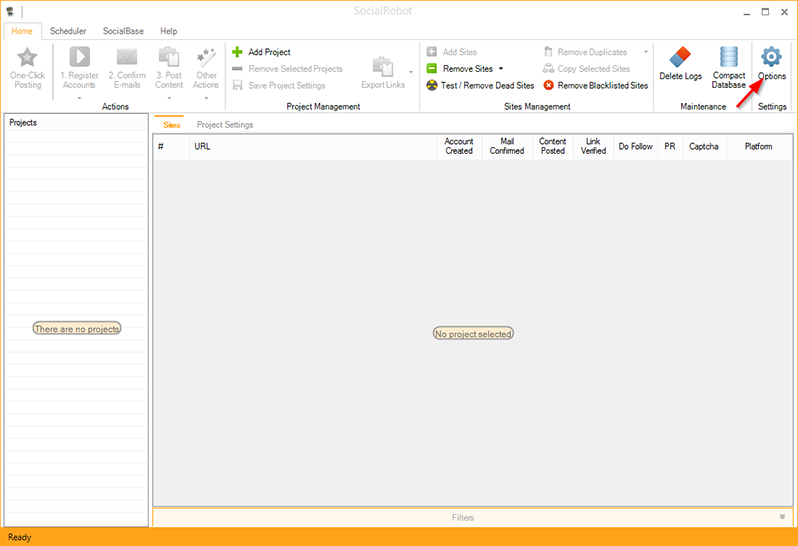Image resolution: width=798 pixels, height=546 pixels.
Task: Click the One-Click Posting star icon
Action: pos(27,57)
